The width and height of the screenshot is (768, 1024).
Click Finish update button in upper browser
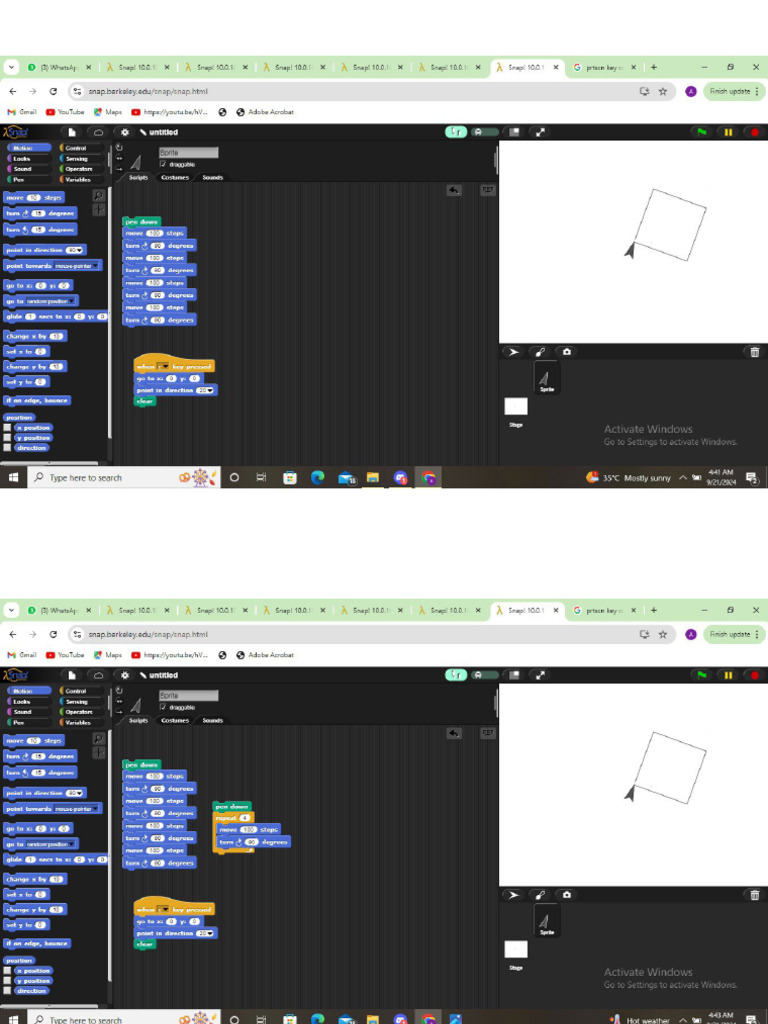[x=734, y=91]
